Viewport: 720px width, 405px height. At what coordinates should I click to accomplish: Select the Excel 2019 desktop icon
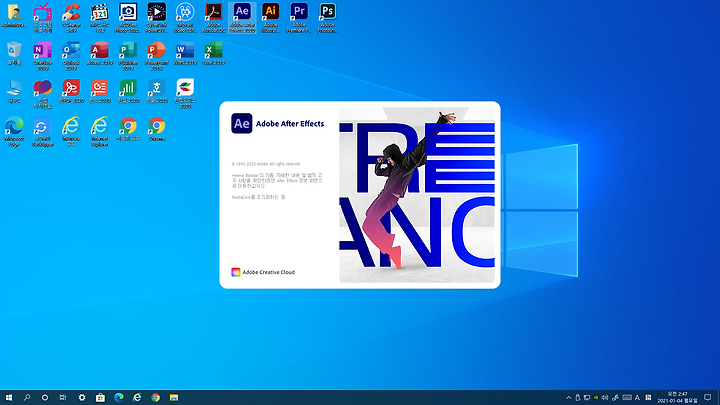coord(214,53)
